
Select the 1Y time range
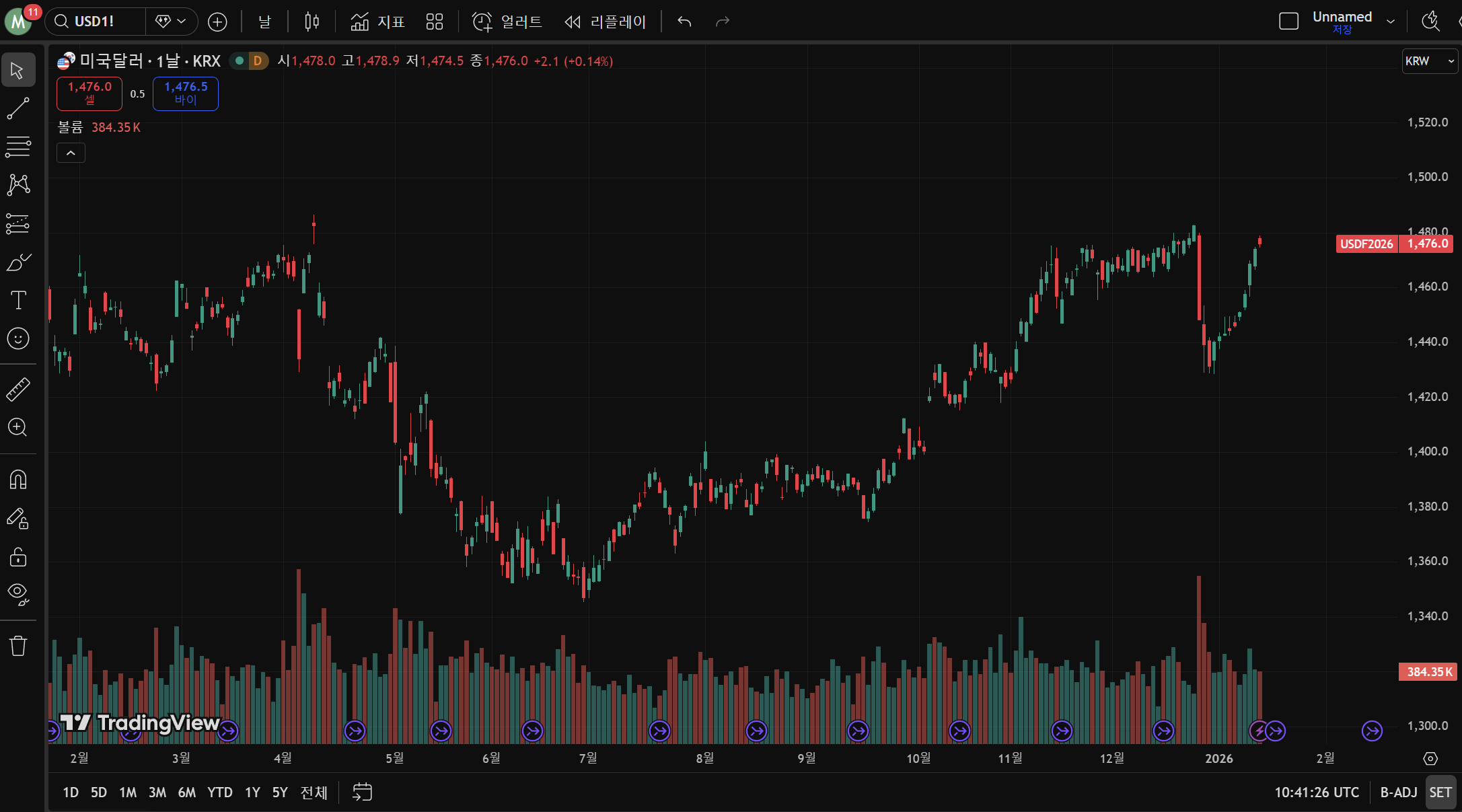click(x=252, y=792)
